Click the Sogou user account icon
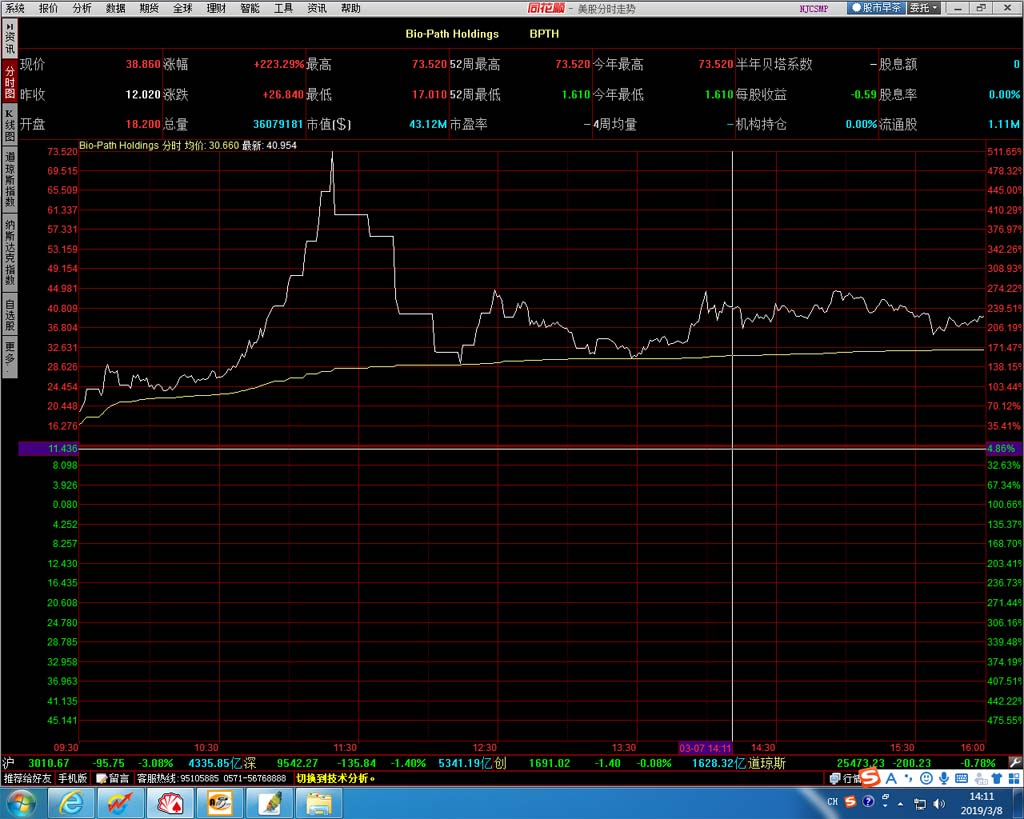1024x819 pixels. [980, 778]
